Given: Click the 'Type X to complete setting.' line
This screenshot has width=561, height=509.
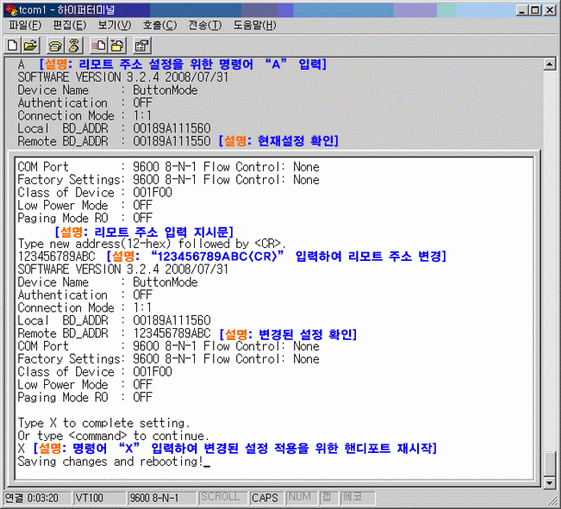Looking at the screenshot, I should click(103, 423).
